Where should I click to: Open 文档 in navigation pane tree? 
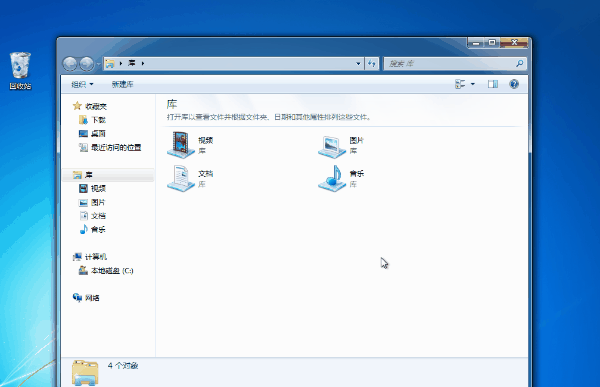point(98,216)
